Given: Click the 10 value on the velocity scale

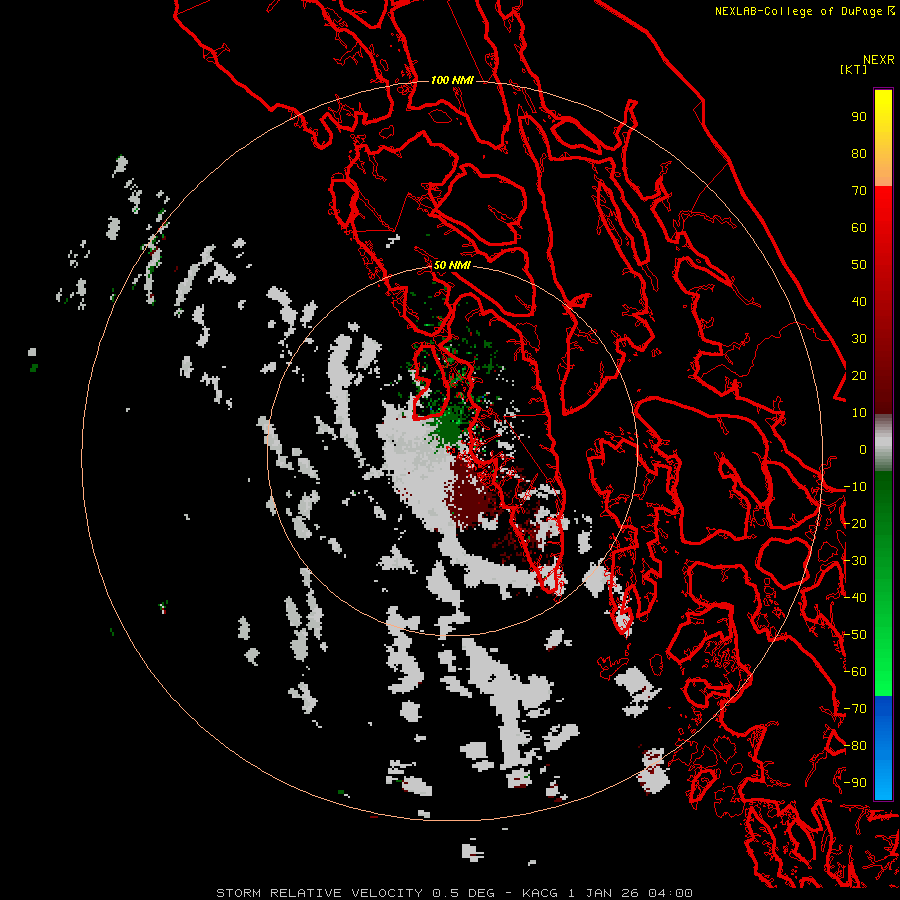Looking at the screenshot, I should [859, 413].
